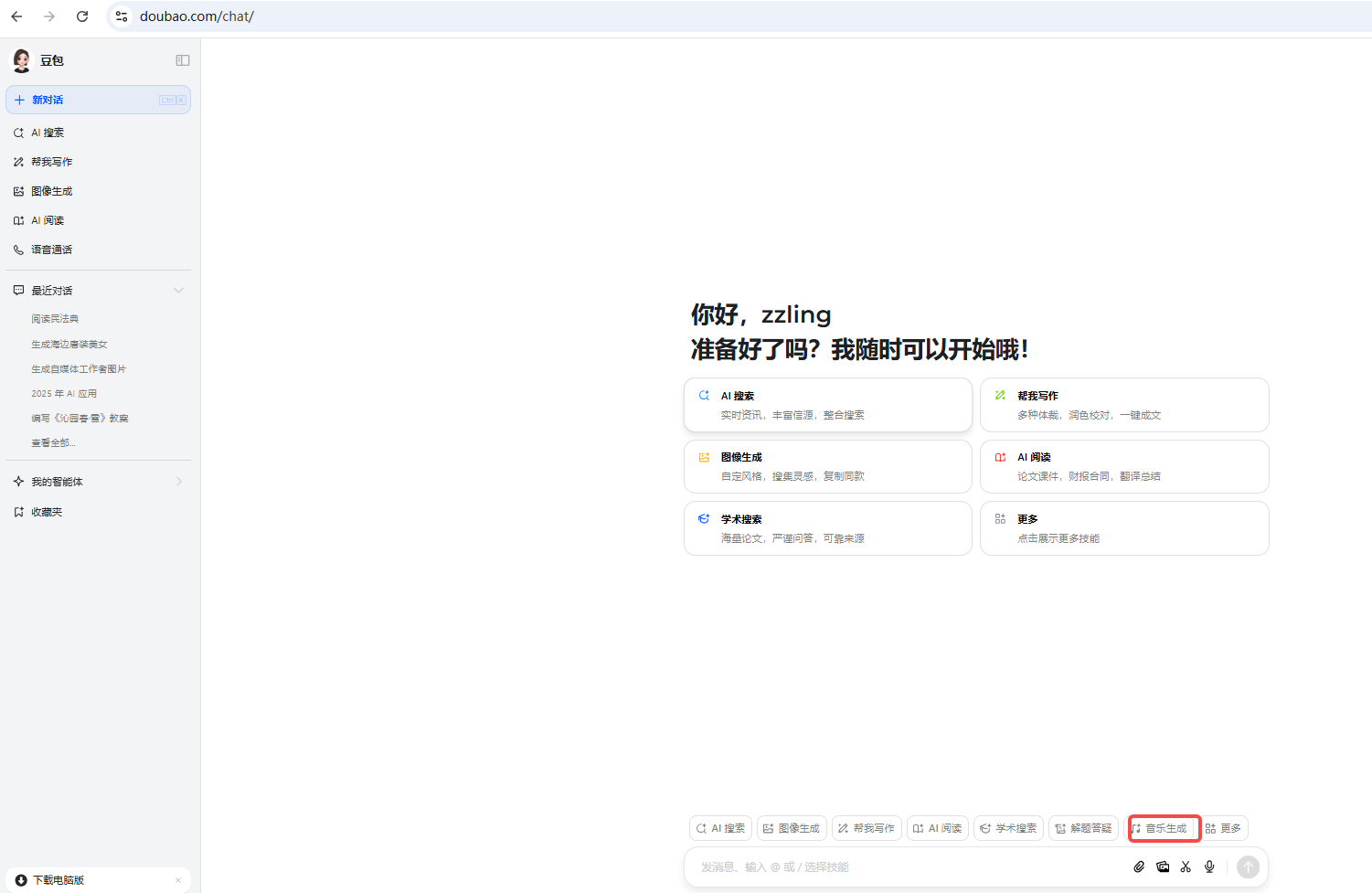The image size is (1372, 893).
Task: Click 查看全部... under recent conversations
Action: 53,443
